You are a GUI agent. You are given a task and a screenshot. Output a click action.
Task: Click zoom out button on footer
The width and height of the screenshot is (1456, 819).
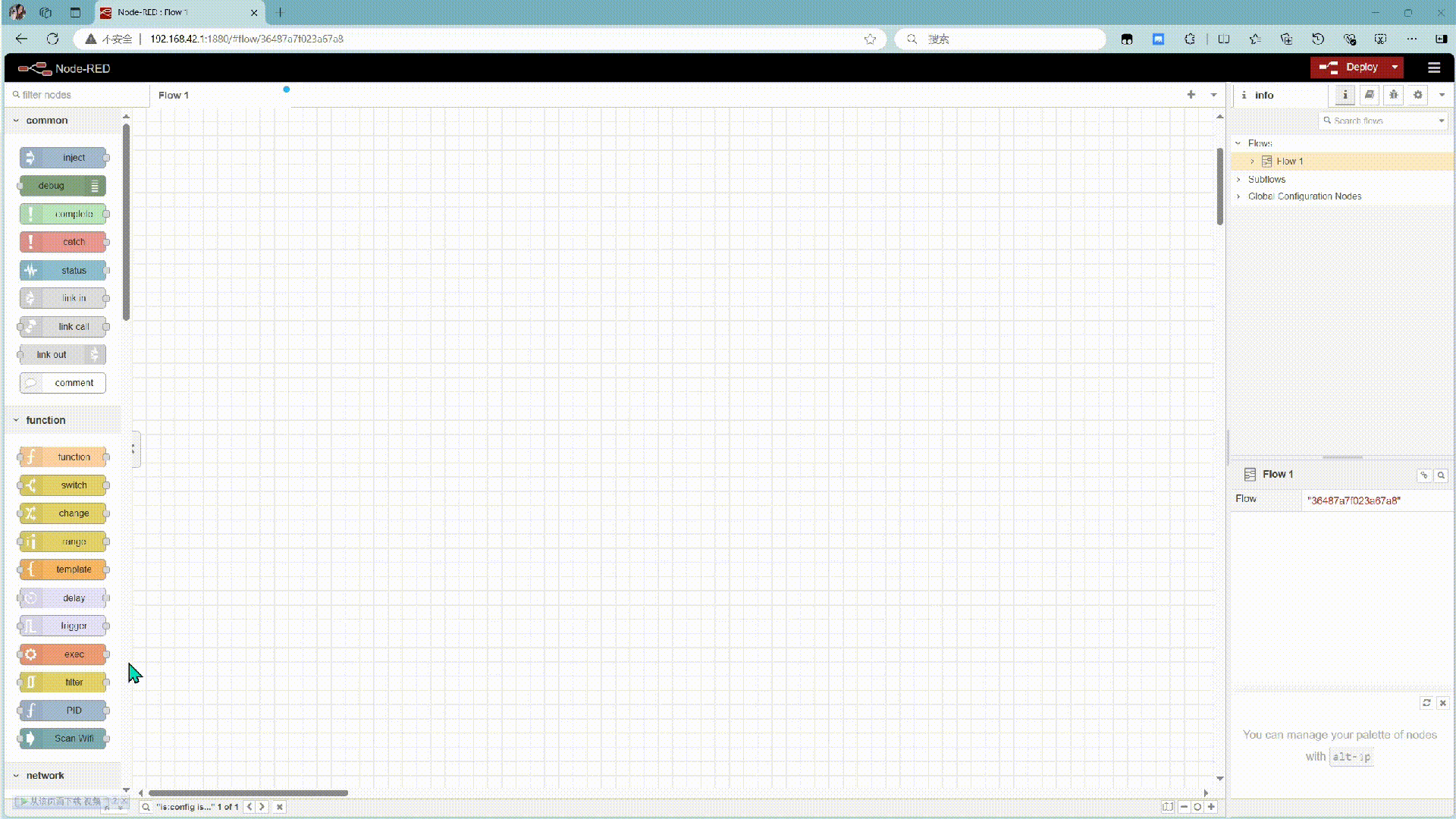tap(1184, 807)
